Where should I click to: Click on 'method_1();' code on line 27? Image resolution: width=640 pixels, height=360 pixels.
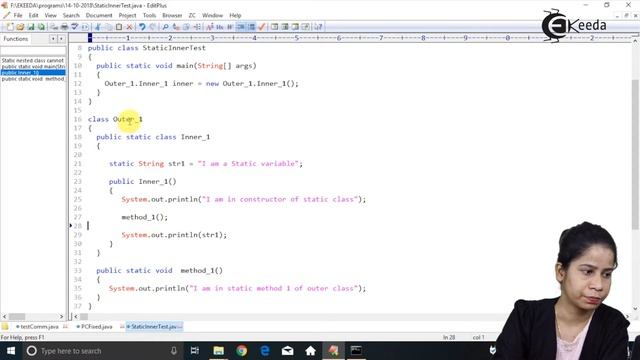coord(144,217)
